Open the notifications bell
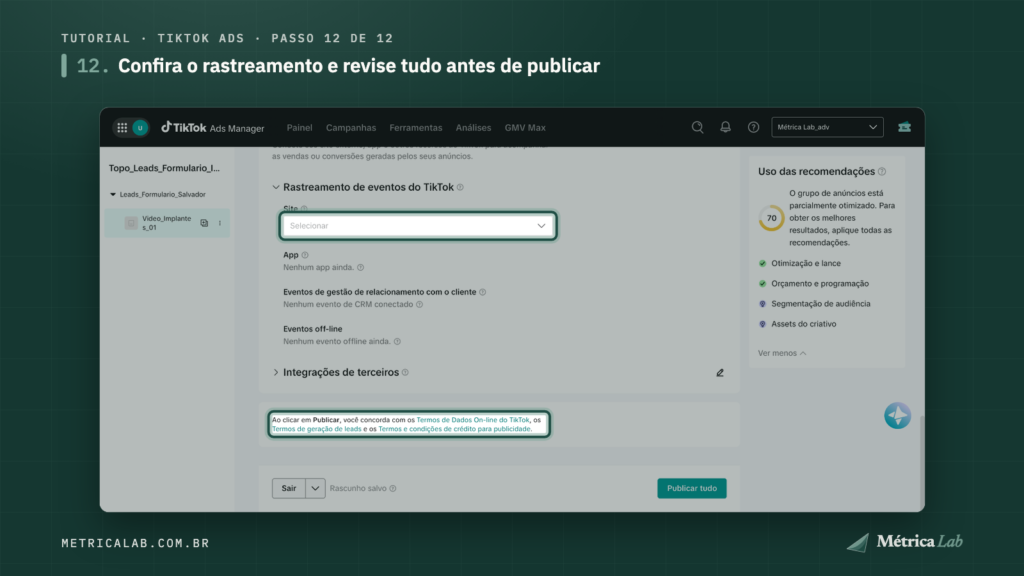The width and height of the screenshot is (1024, 576). point(726,127)
